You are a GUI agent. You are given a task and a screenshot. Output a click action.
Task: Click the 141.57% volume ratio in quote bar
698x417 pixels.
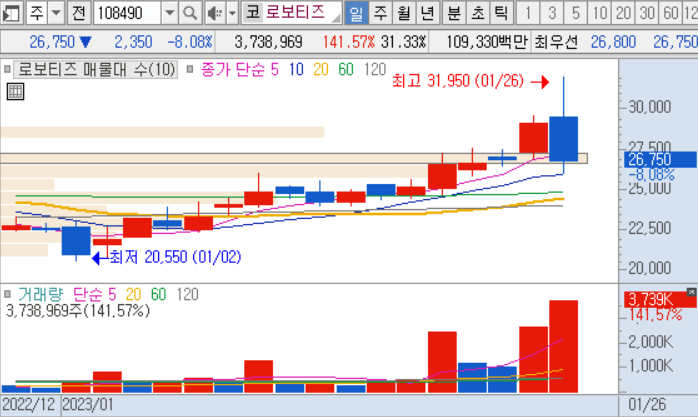(349, 42)
